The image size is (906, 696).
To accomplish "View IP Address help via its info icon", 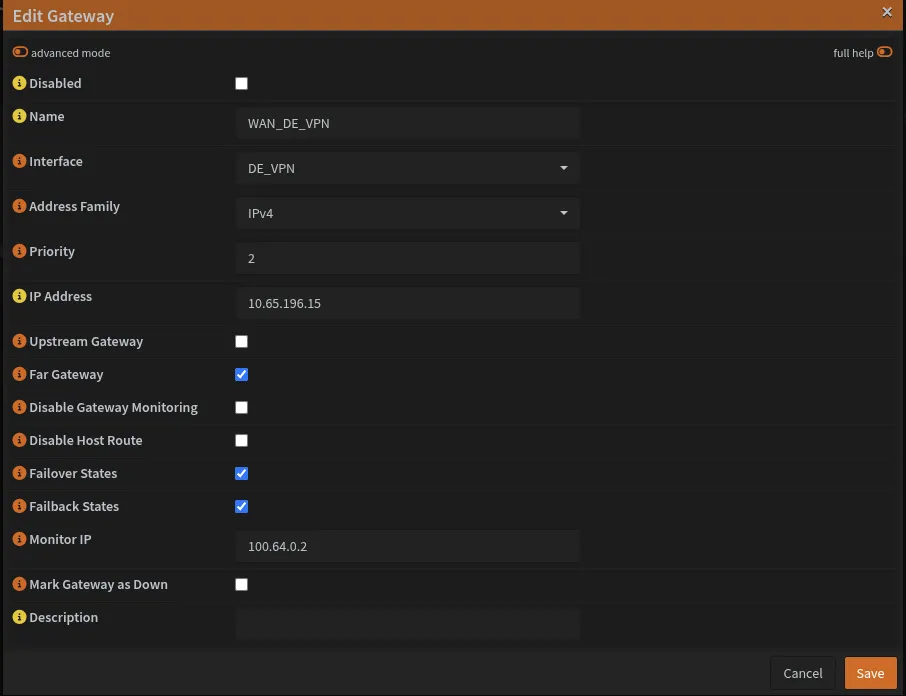I will point(19,296).
